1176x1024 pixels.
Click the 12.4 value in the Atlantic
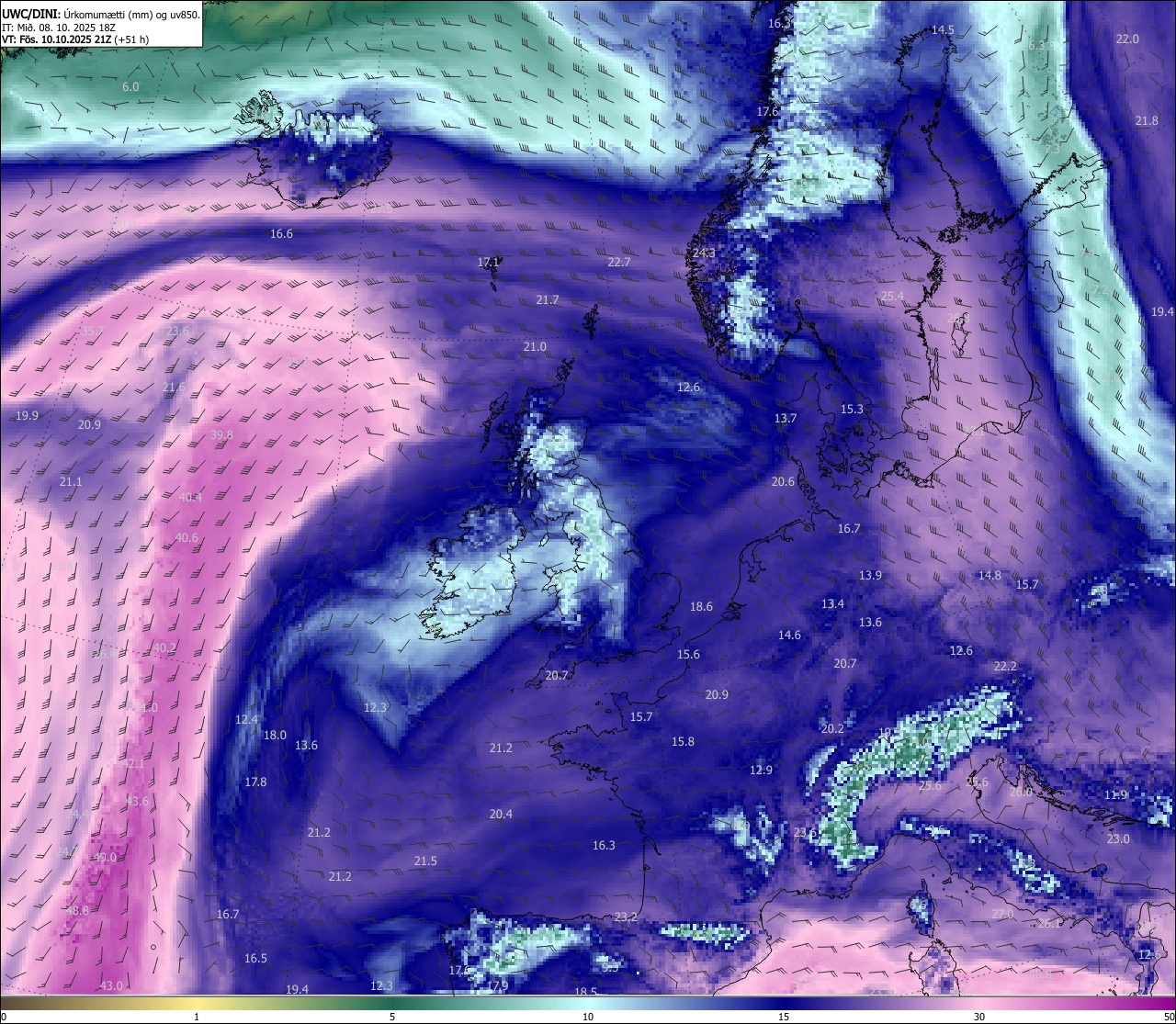(x=246, y=720)
